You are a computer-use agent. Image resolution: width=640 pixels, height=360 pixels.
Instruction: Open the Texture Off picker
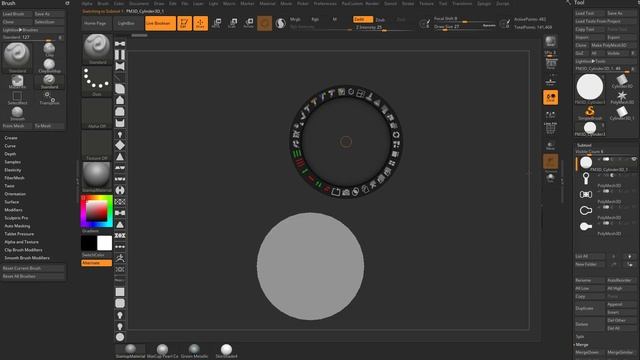[97, 146]
